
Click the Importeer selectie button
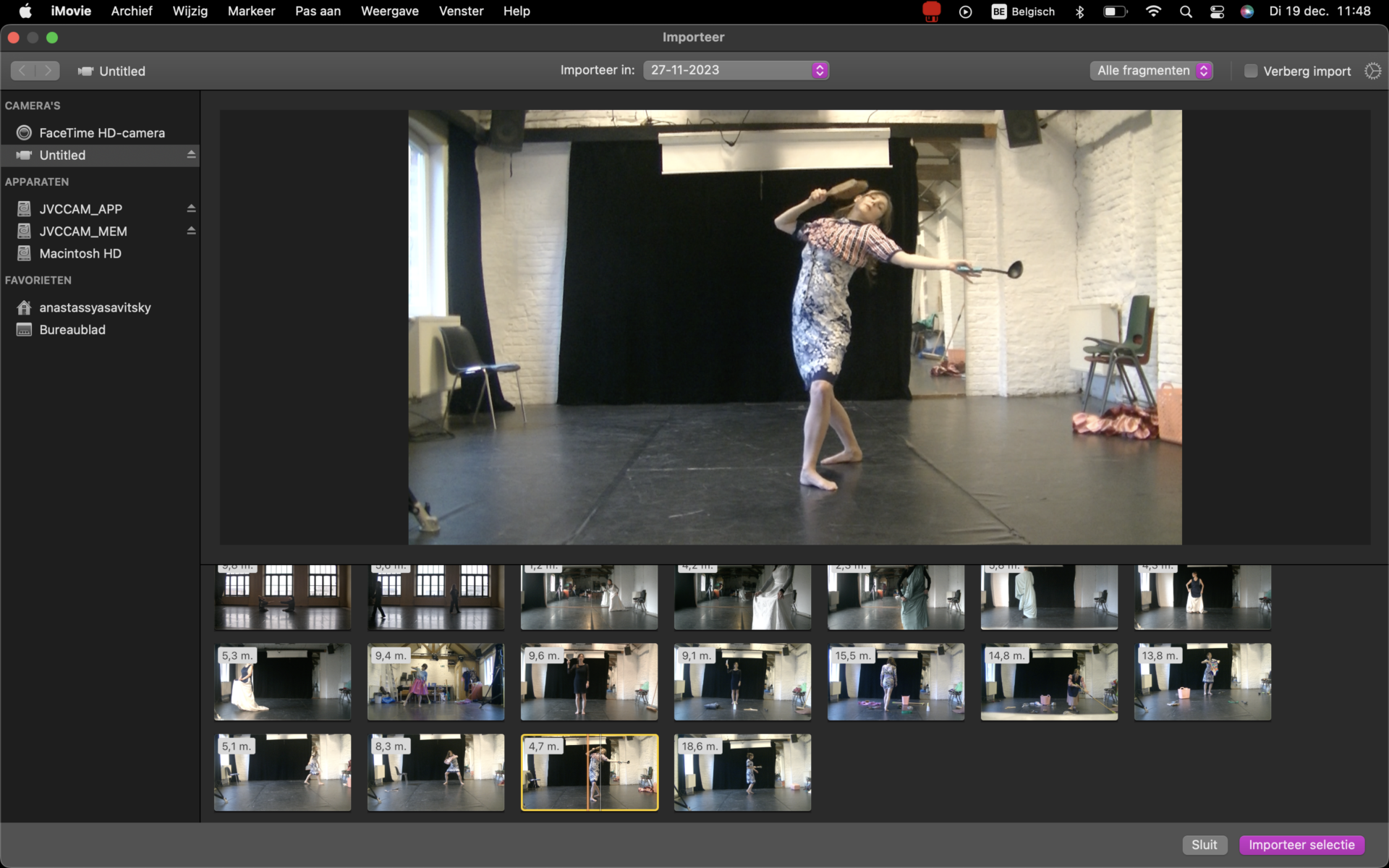click(x=1301, y=845)
